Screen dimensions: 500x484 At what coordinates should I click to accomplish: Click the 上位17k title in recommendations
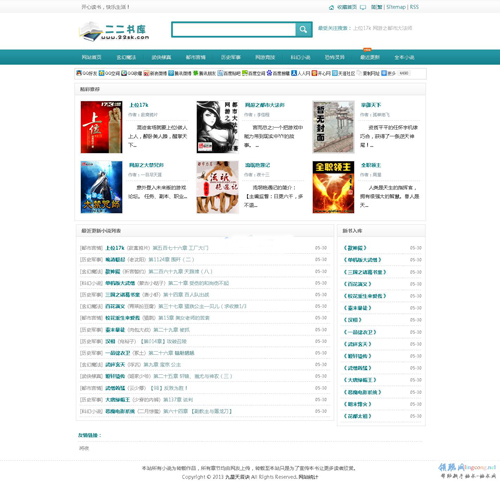click(x=139, y=105)
